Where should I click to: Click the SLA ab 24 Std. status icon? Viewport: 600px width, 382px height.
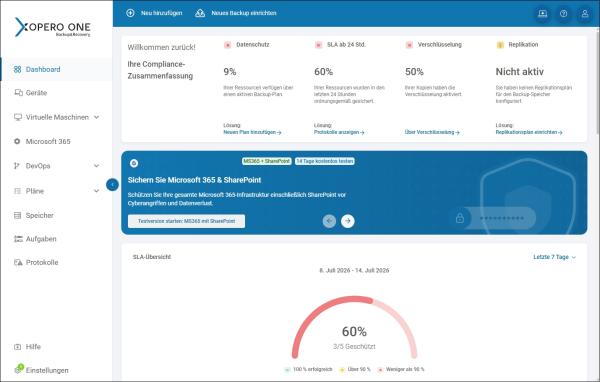318,45
